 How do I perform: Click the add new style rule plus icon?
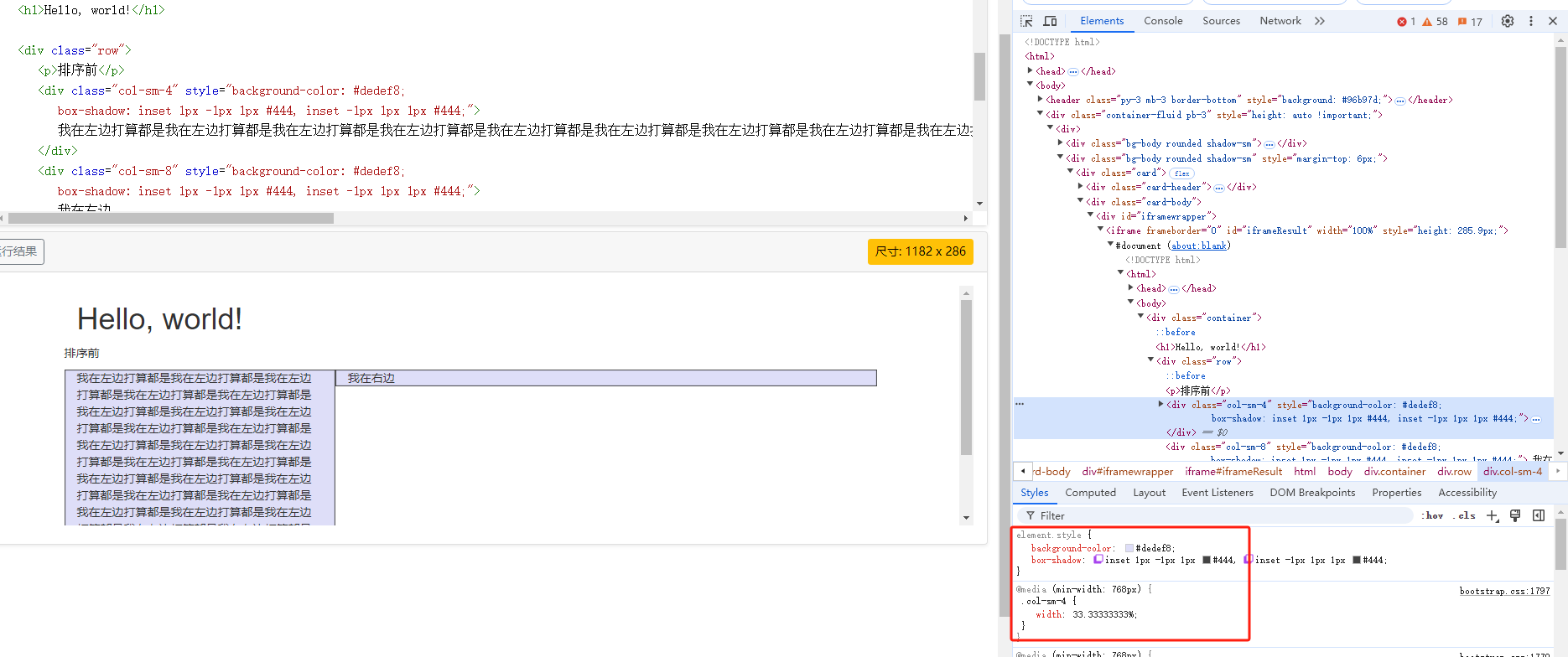click(x=1493, y=516)
